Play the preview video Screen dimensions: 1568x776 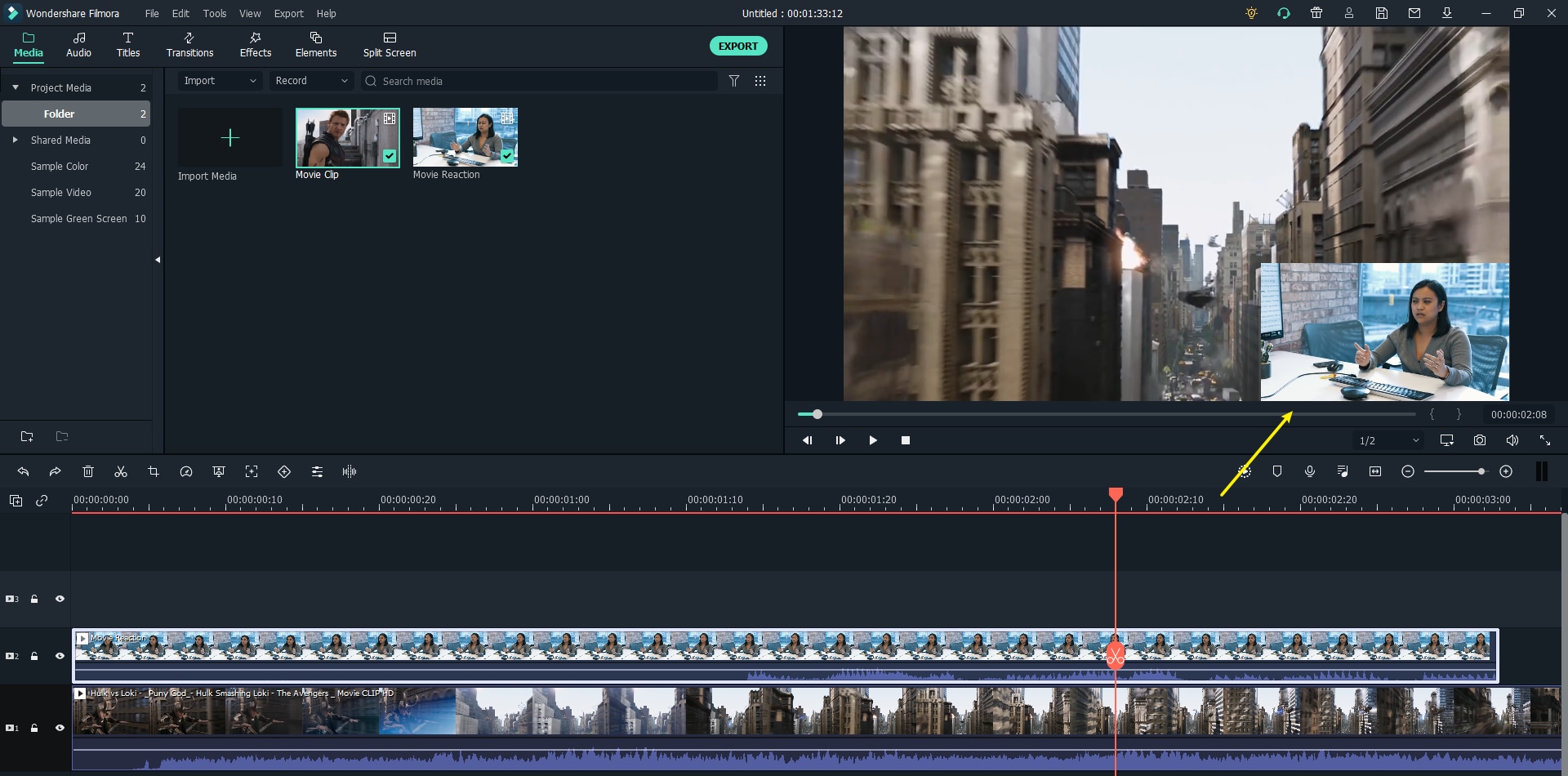[x=873, y=440]
